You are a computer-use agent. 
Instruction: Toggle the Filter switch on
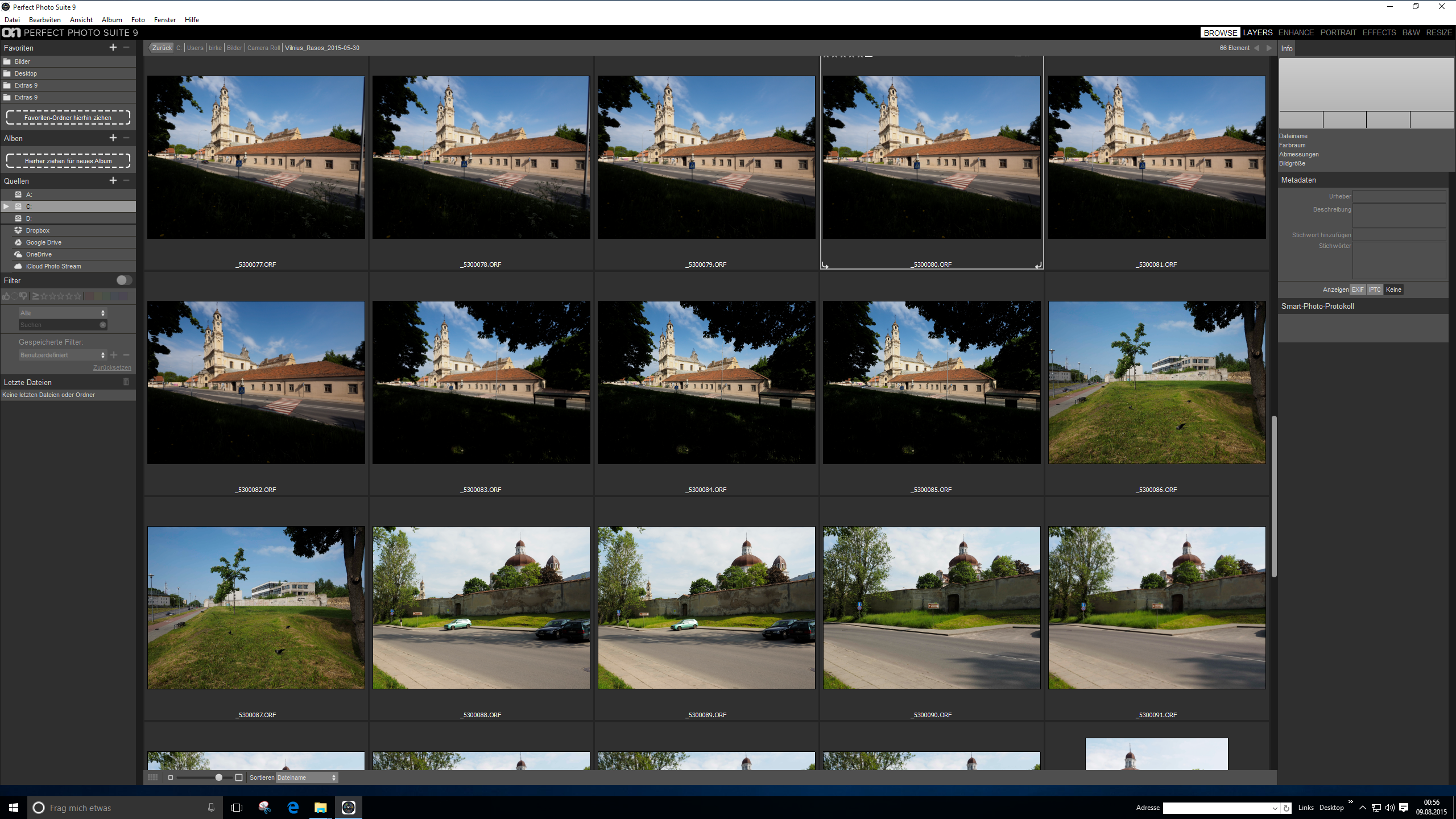124,280
